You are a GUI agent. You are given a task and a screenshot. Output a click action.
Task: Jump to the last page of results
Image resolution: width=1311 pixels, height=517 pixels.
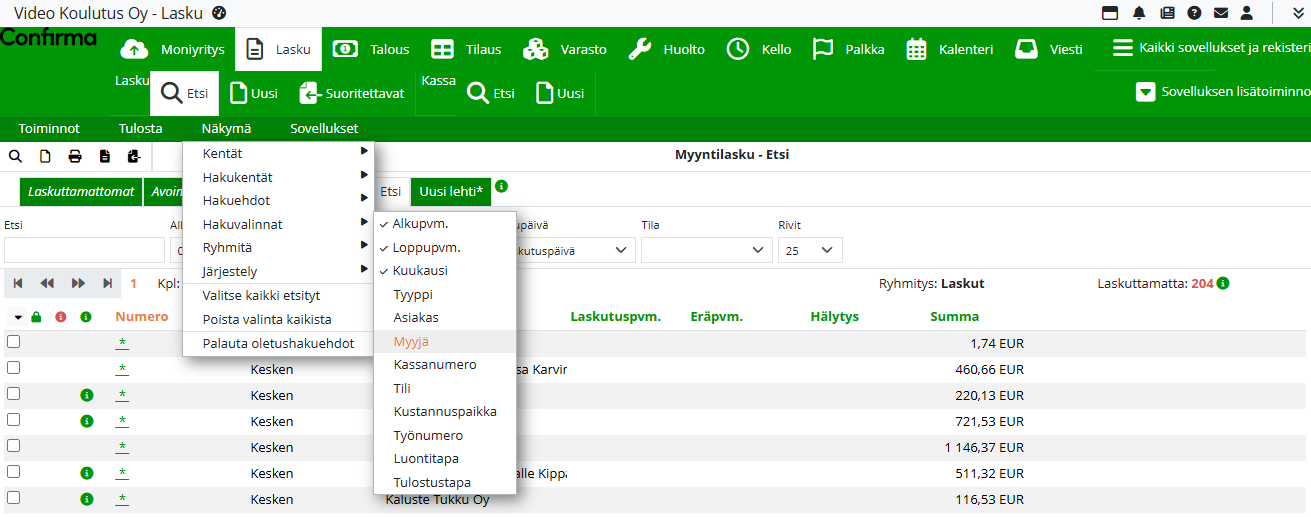107,283
